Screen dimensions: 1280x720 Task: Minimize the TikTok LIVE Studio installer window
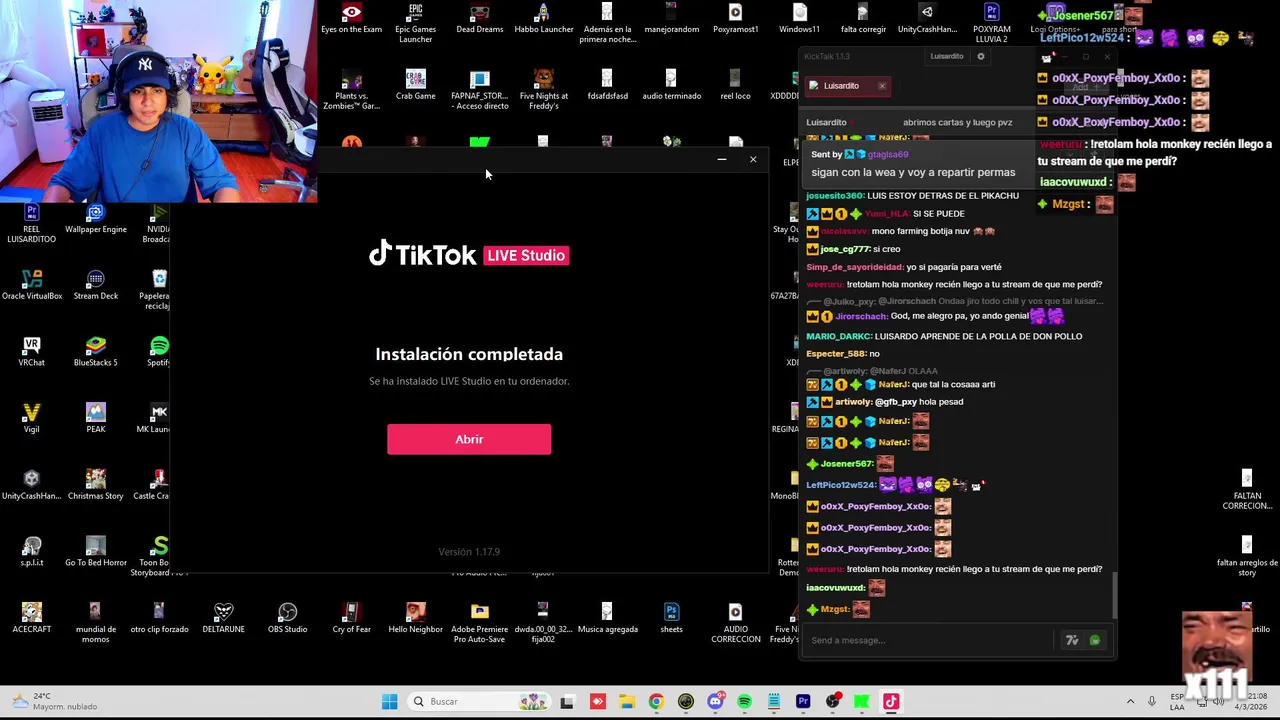tap(721, 159)
